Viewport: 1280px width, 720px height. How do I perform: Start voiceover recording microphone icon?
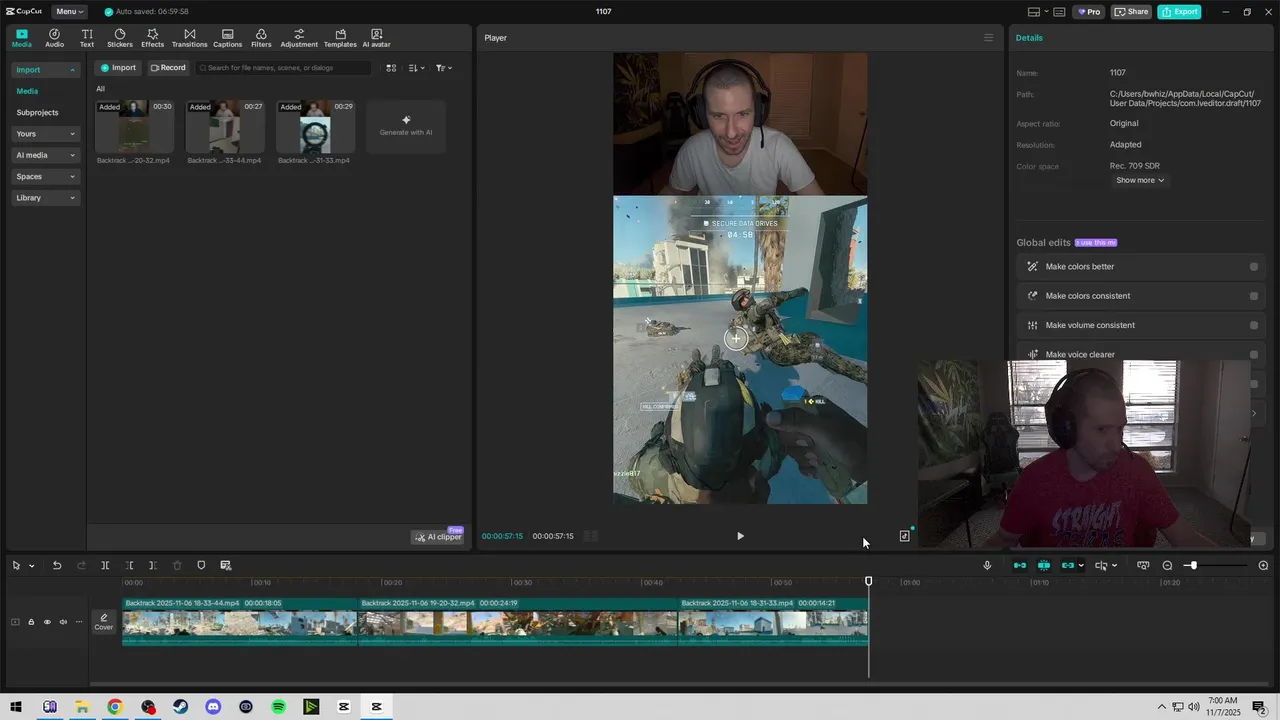(987, 565)
